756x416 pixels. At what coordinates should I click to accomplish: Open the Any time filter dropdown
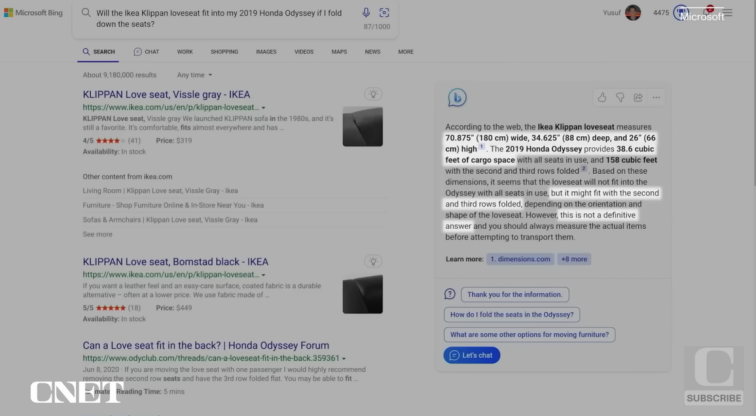(193, 75)
